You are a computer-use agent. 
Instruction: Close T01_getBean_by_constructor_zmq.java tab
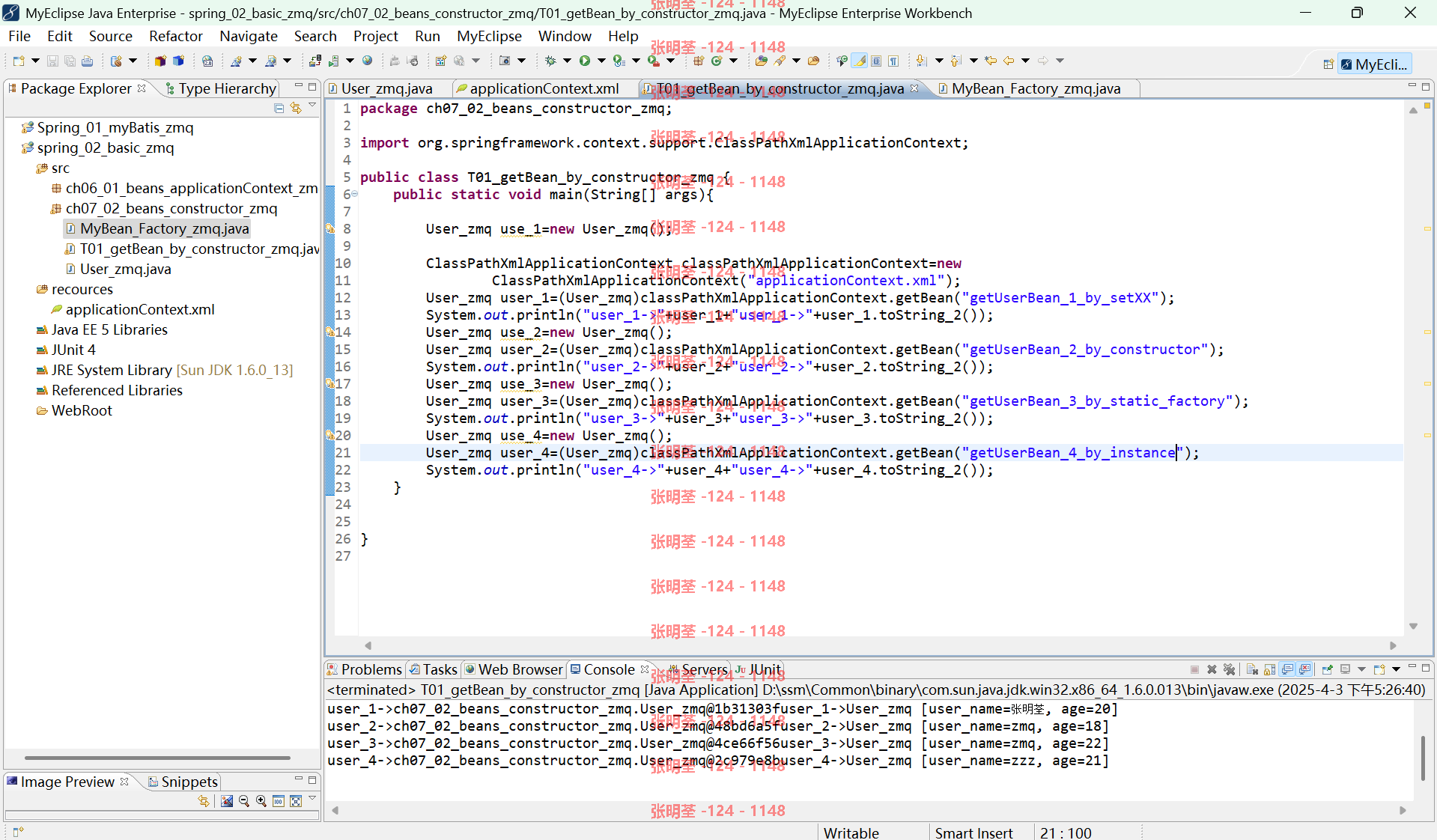point(914,88)
